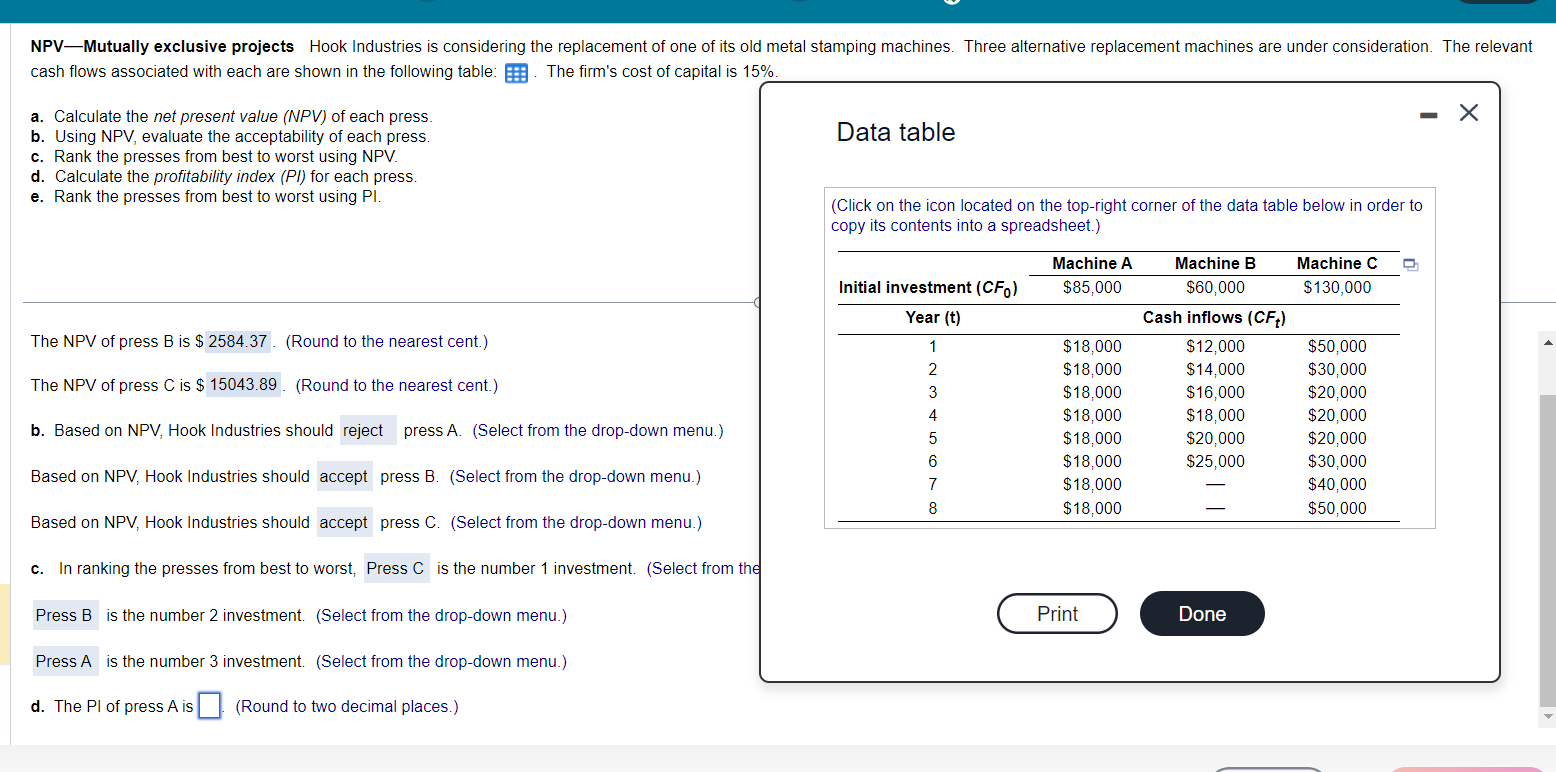Select the NPV of press B value 2584.37
Viewport: 1556px width, 772px height.
[x=238, y=341]
